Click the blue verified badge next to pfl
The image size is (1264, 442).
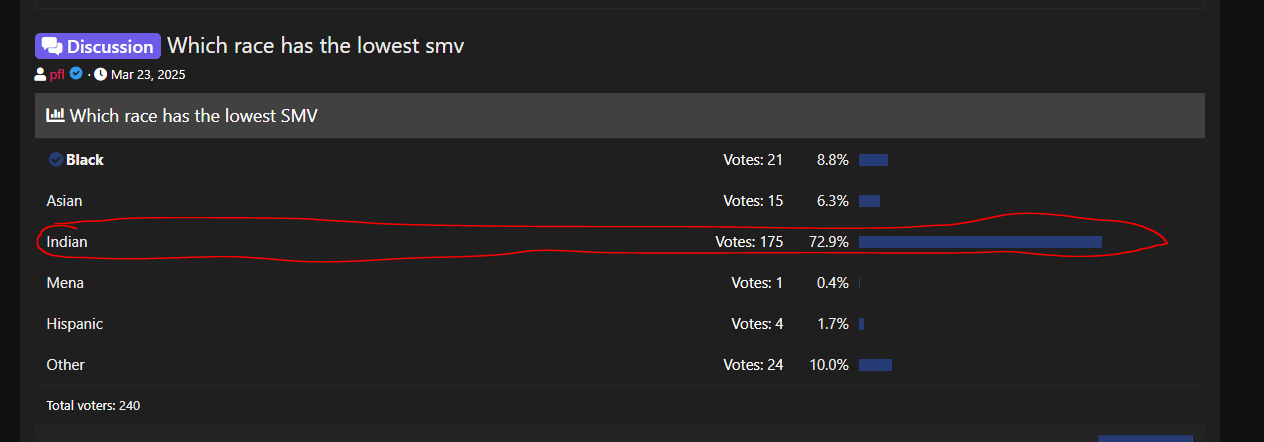tap(76, 74)
